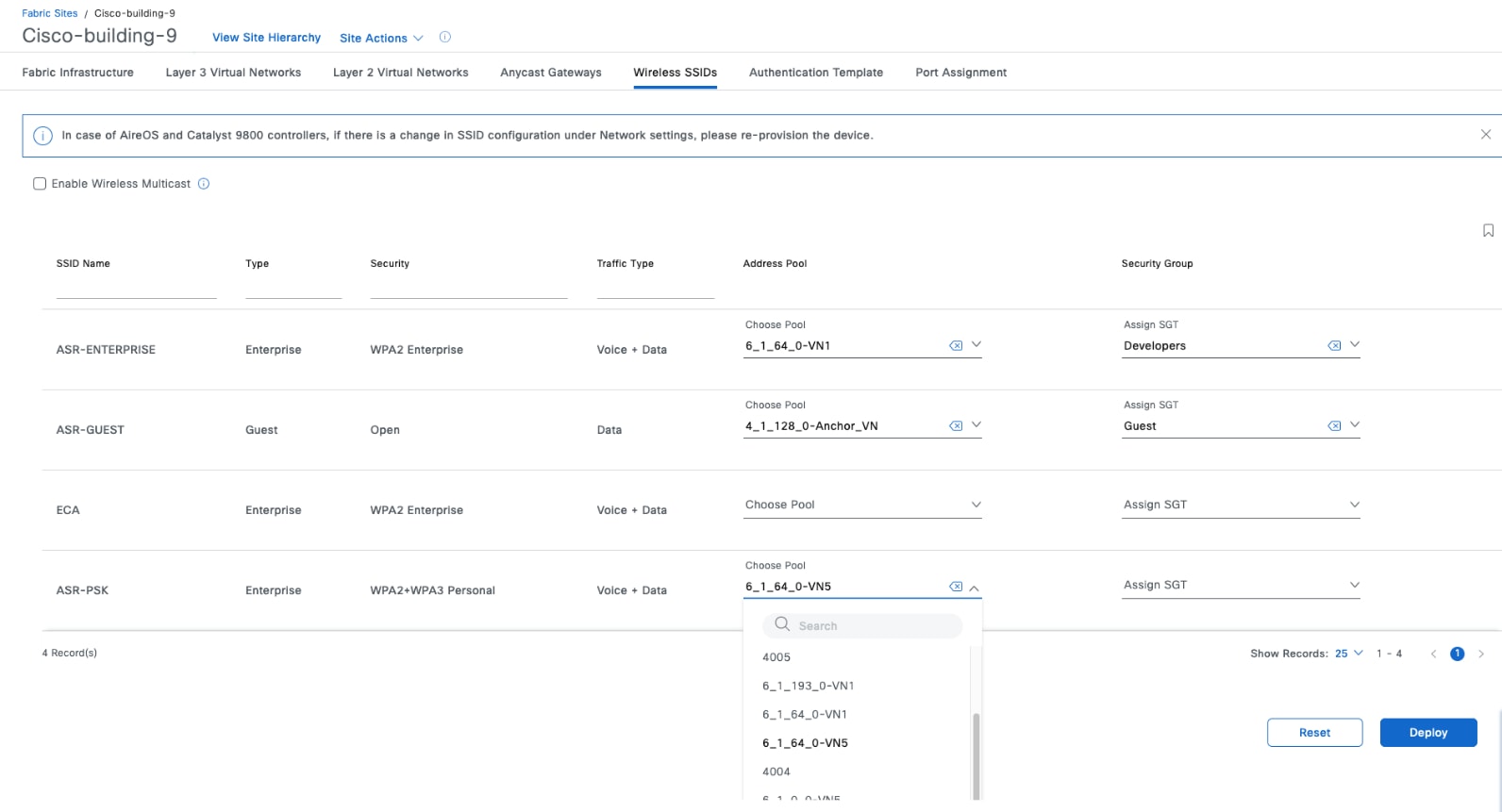Click the bookmark icon above Security Group
Image resolution: width=1502 pixels, height=812 pixels.
point(1488,231)
